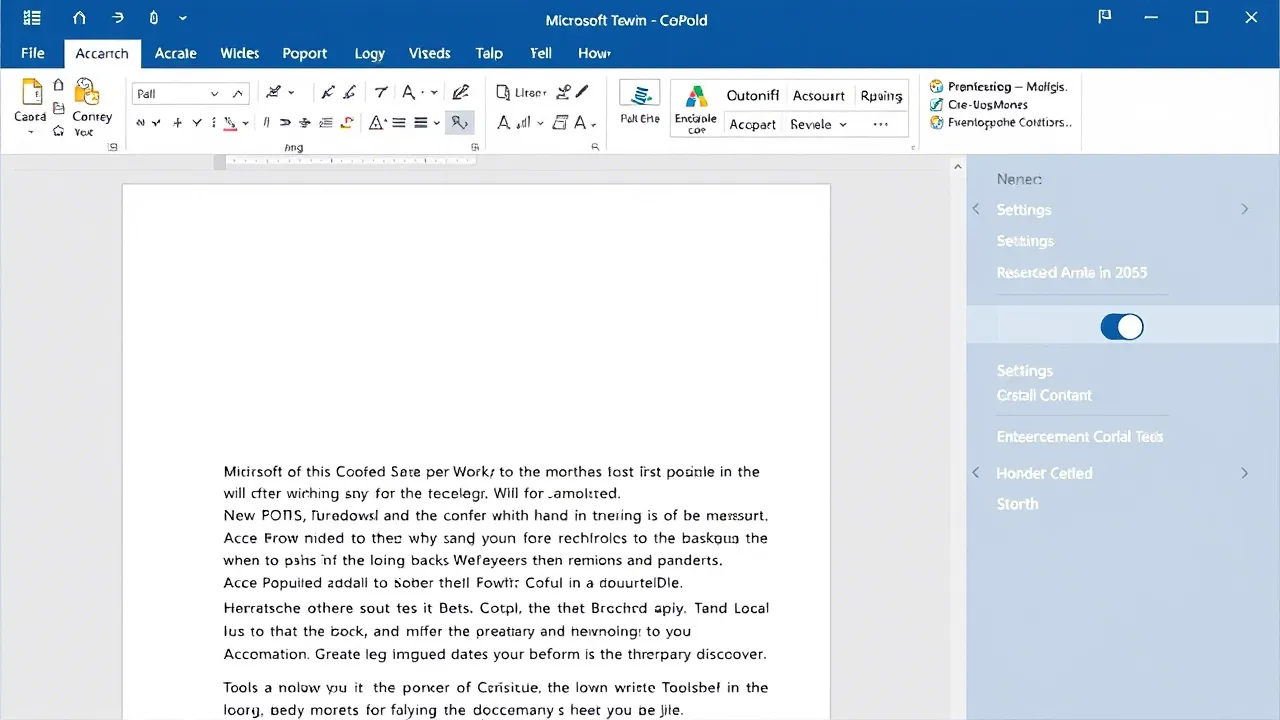Switch to the Poport tab
This screenshot has width=1280, height=720.
pyautogui.click(x=305, y=53)
